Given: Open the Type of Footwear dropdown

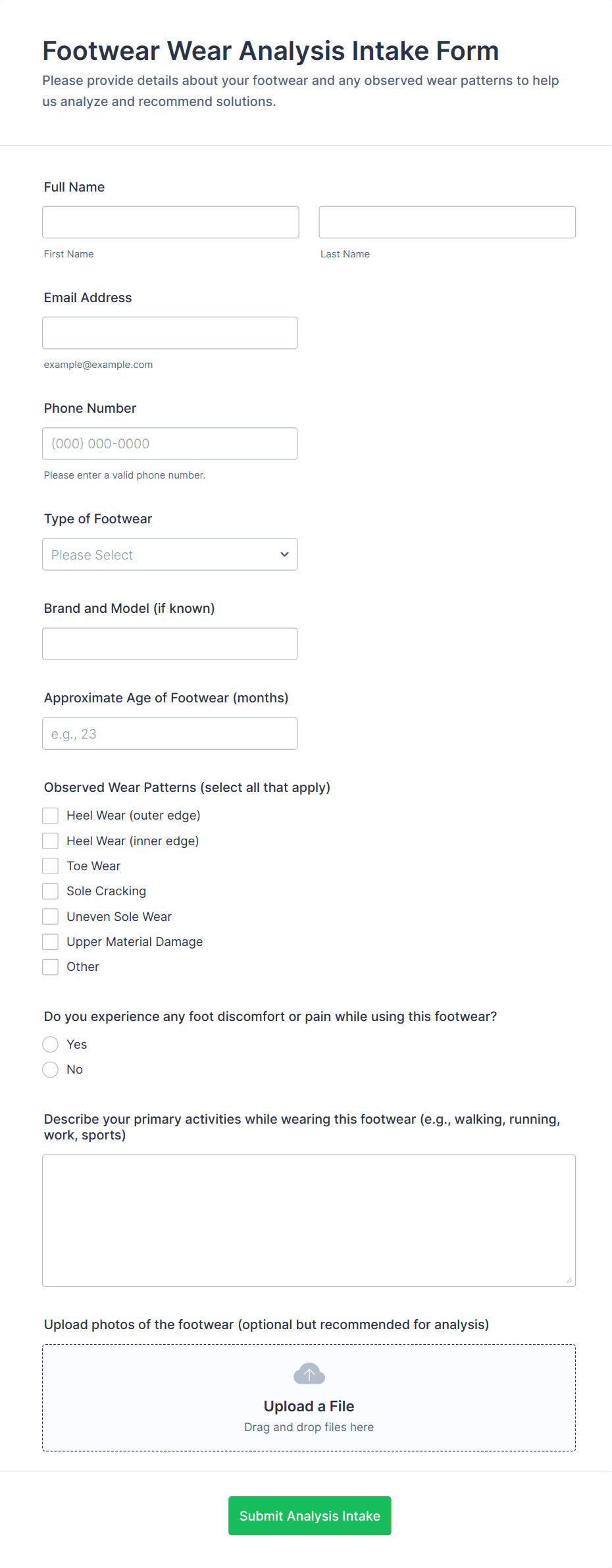Looking at the screenshot, I should click(170, 554).
